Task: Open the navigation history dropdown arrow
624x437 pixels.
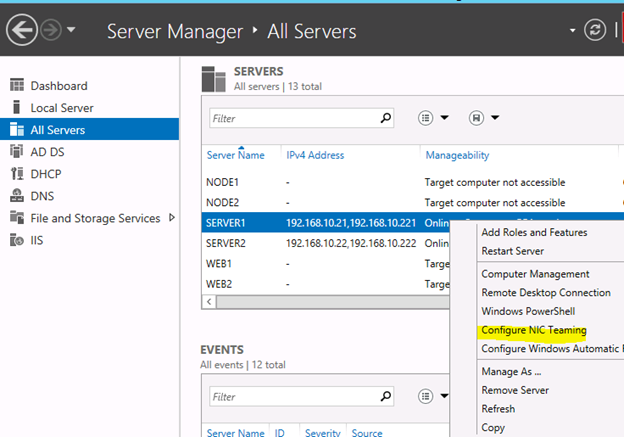Action: click(71, 29)
